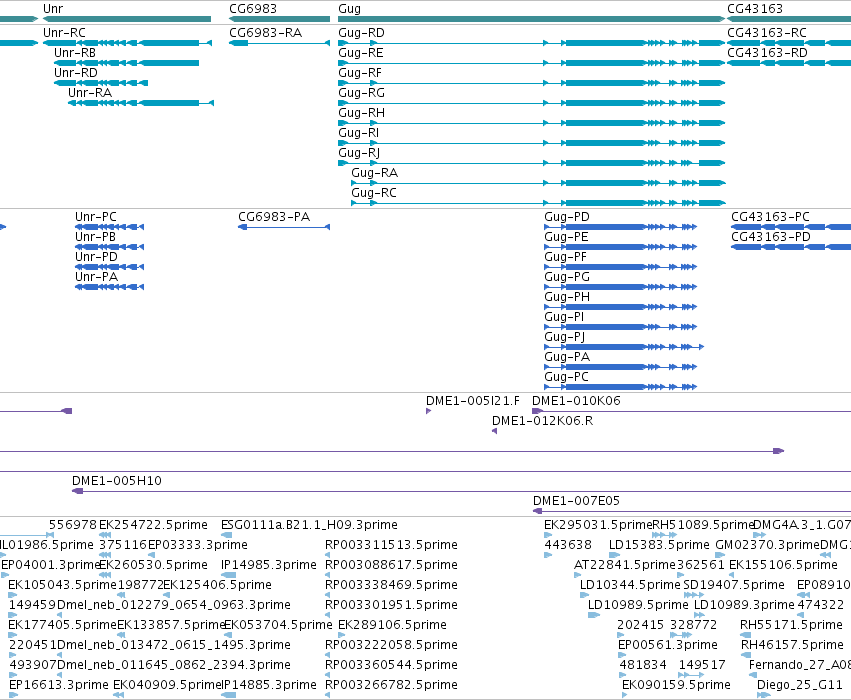Select the Unr-PD protein label
This screenshot has height=700, width=851.
click(96, 257)
